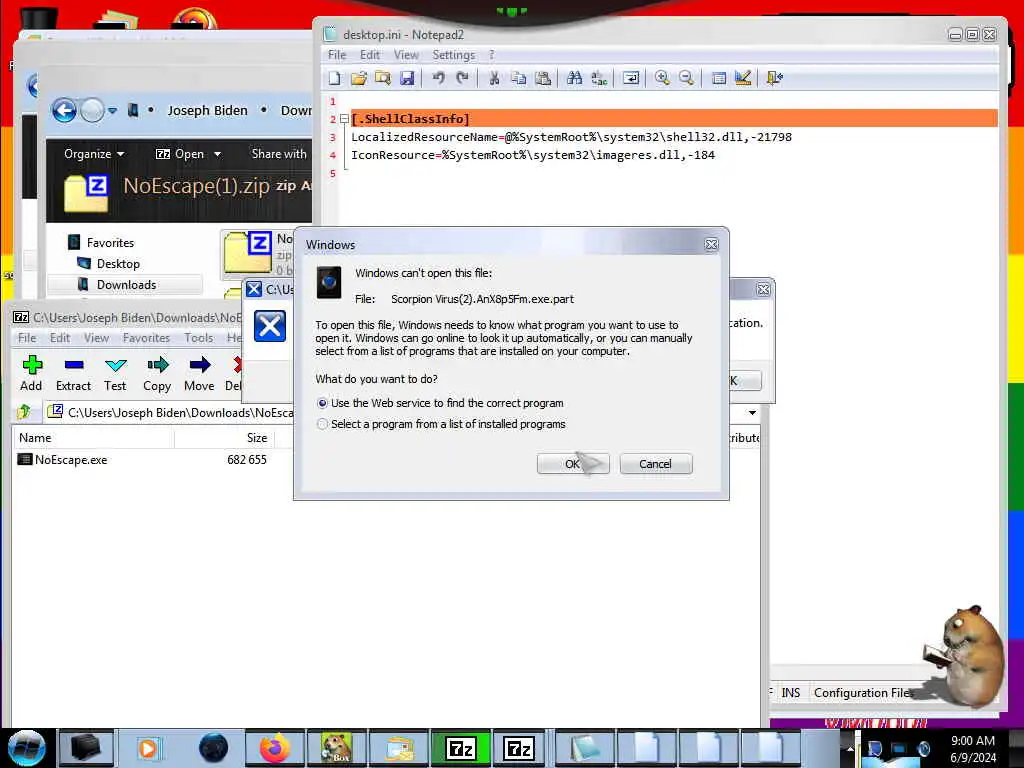Collapse the ShellClassInfo fold marker in Notepad2
Image resolution: width=1024 pixels, height=768 pixels.
point(344,119)
